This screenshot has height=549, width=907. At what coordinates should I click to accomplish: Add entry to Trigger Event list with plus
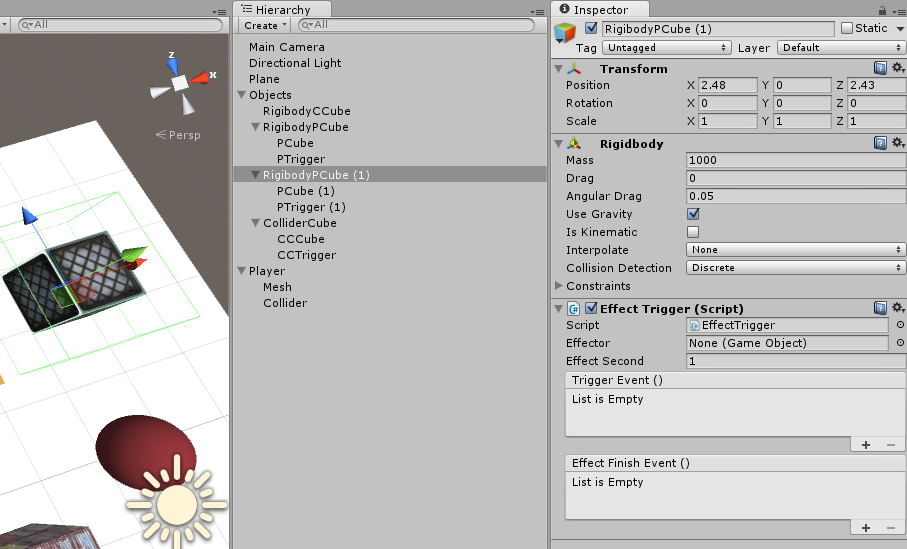click(866, 445)
